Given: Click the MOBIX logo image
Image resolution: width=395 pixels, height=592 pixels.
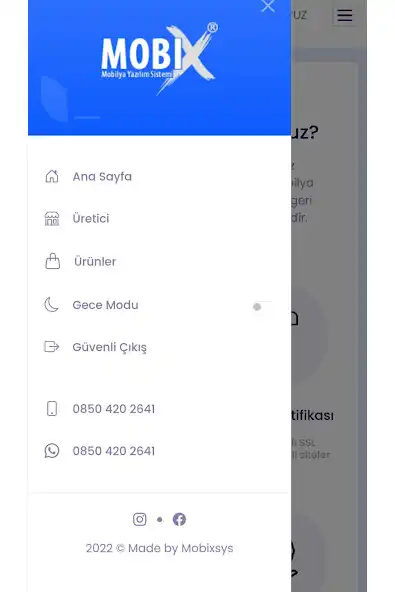Looking at the screenshot, I should [159, 59].
